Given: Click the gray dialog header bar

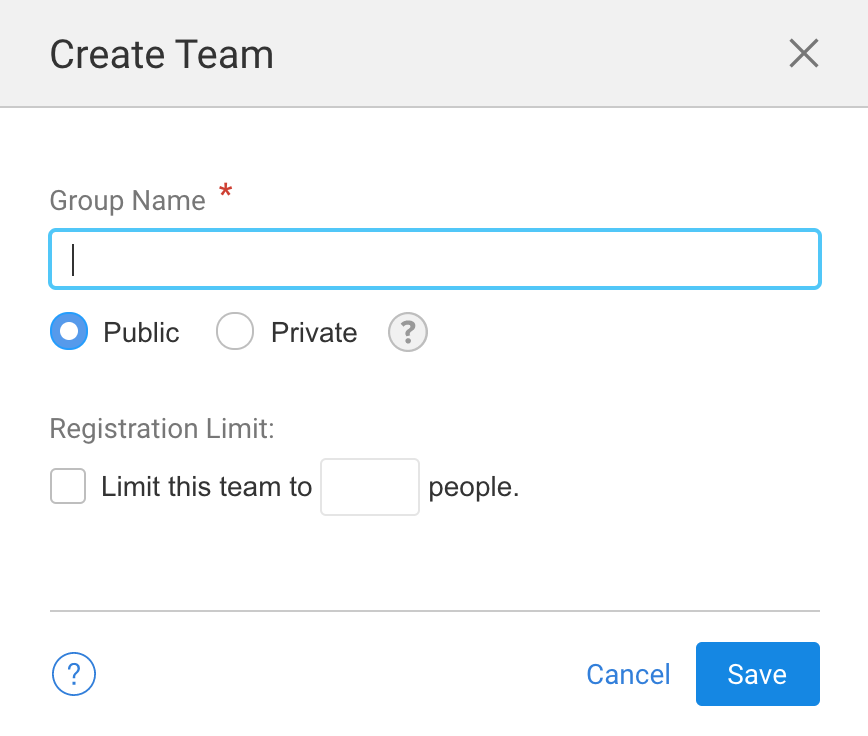Looking at the screenshot, I should tap(500, 53).
